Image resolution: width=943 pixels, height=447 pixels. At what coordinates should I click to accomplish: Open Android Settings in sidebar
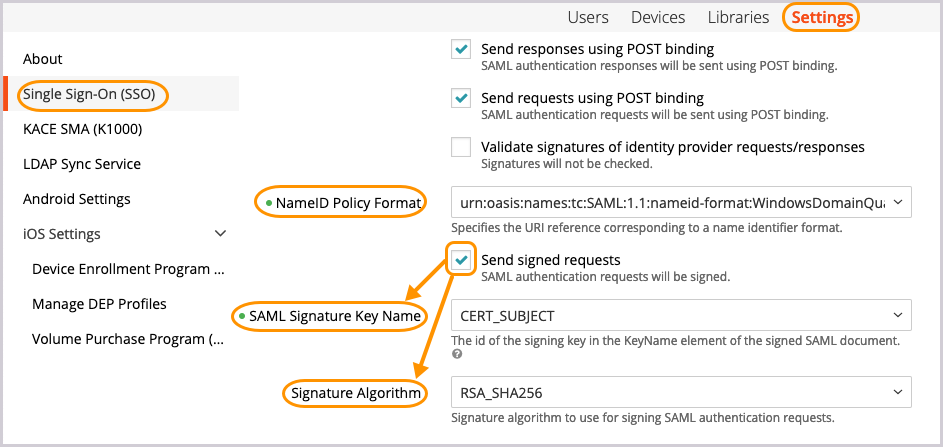click(x=77, y=199)
